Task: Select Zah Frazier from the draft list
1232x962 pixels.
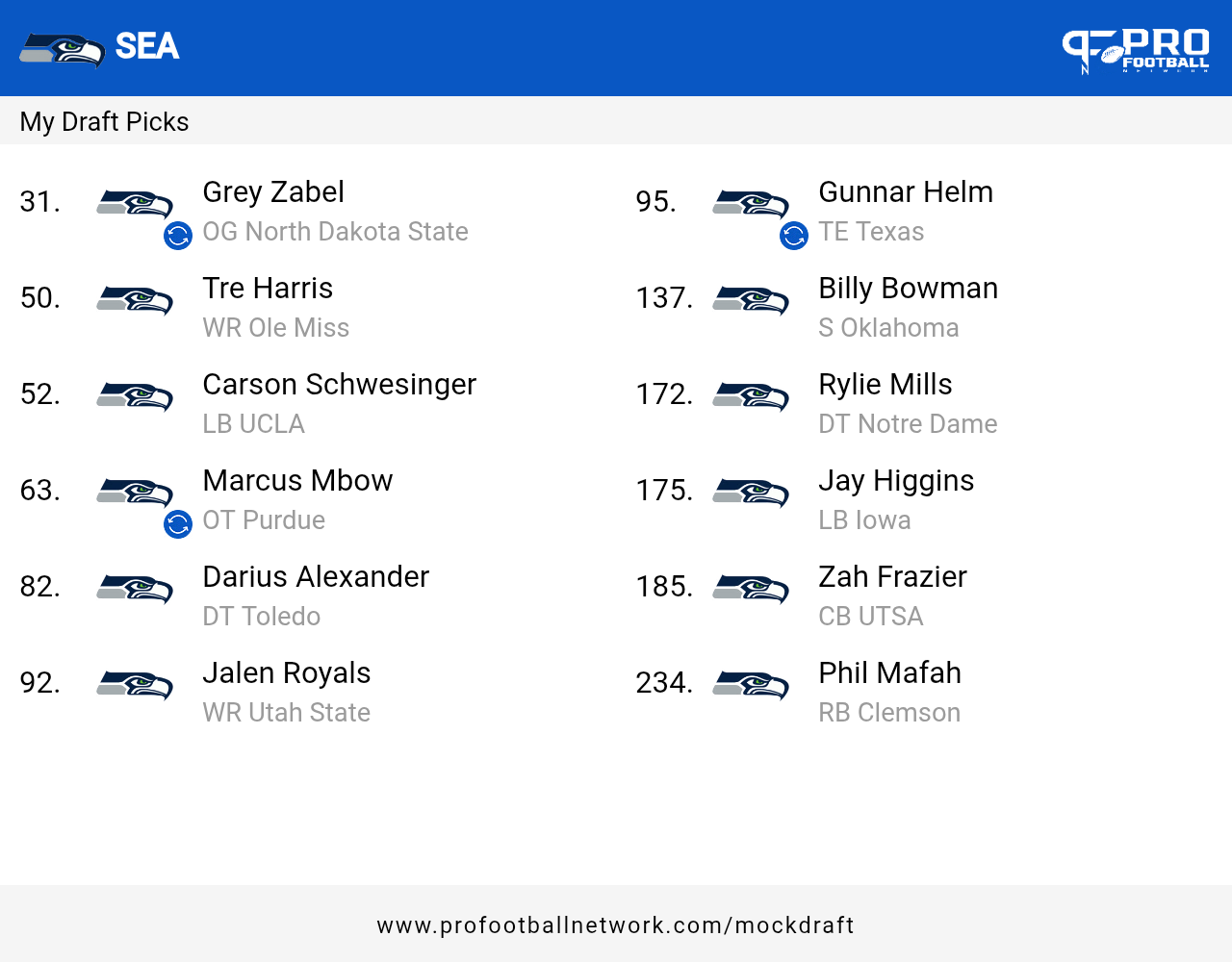Action: (x=892, y=577)
